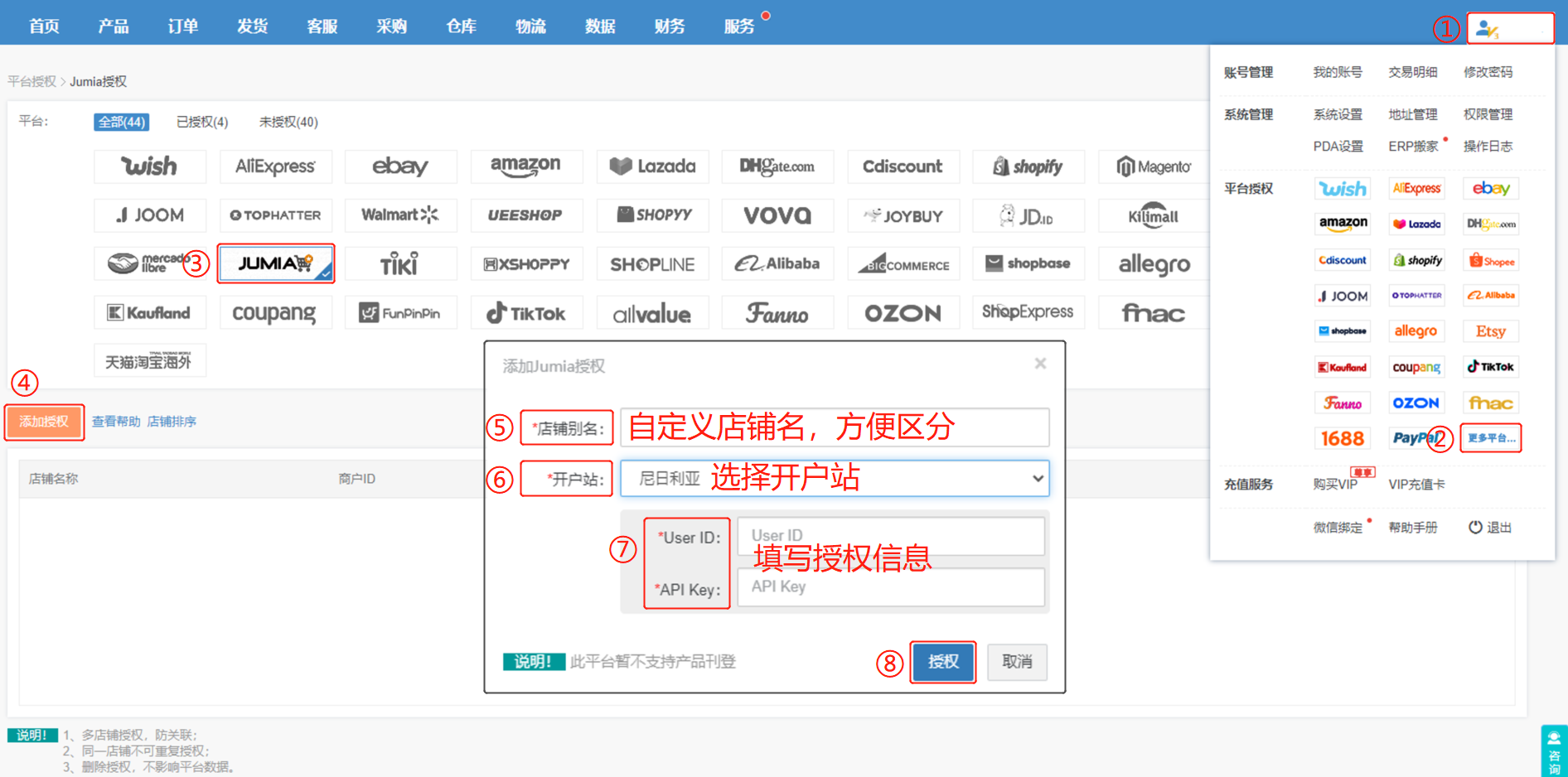Open the 物流 top menu
This screenshot has width=1568, height=777.
(x=530, y=26)
